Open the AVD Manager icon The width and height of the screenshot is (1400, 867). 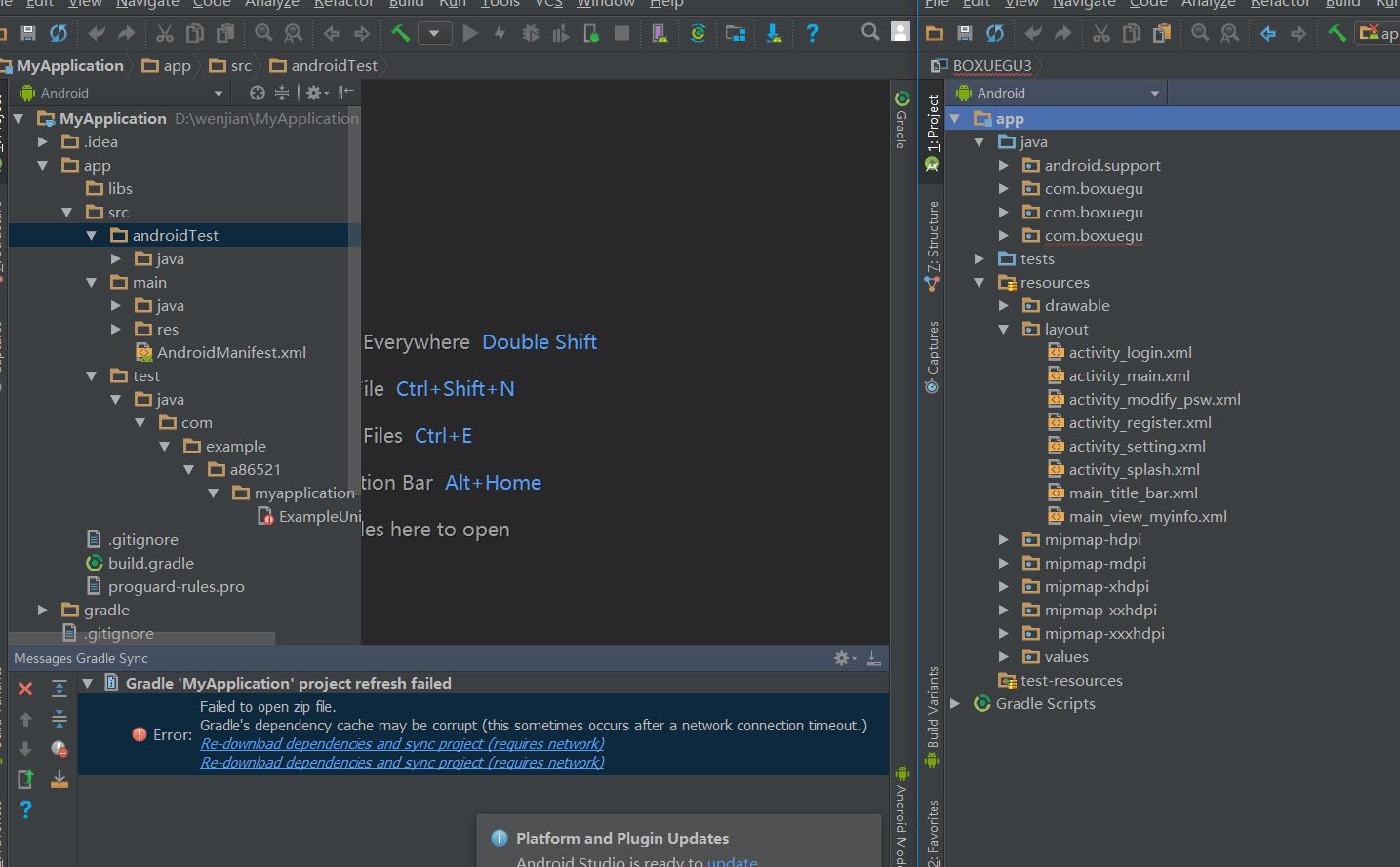660,34
